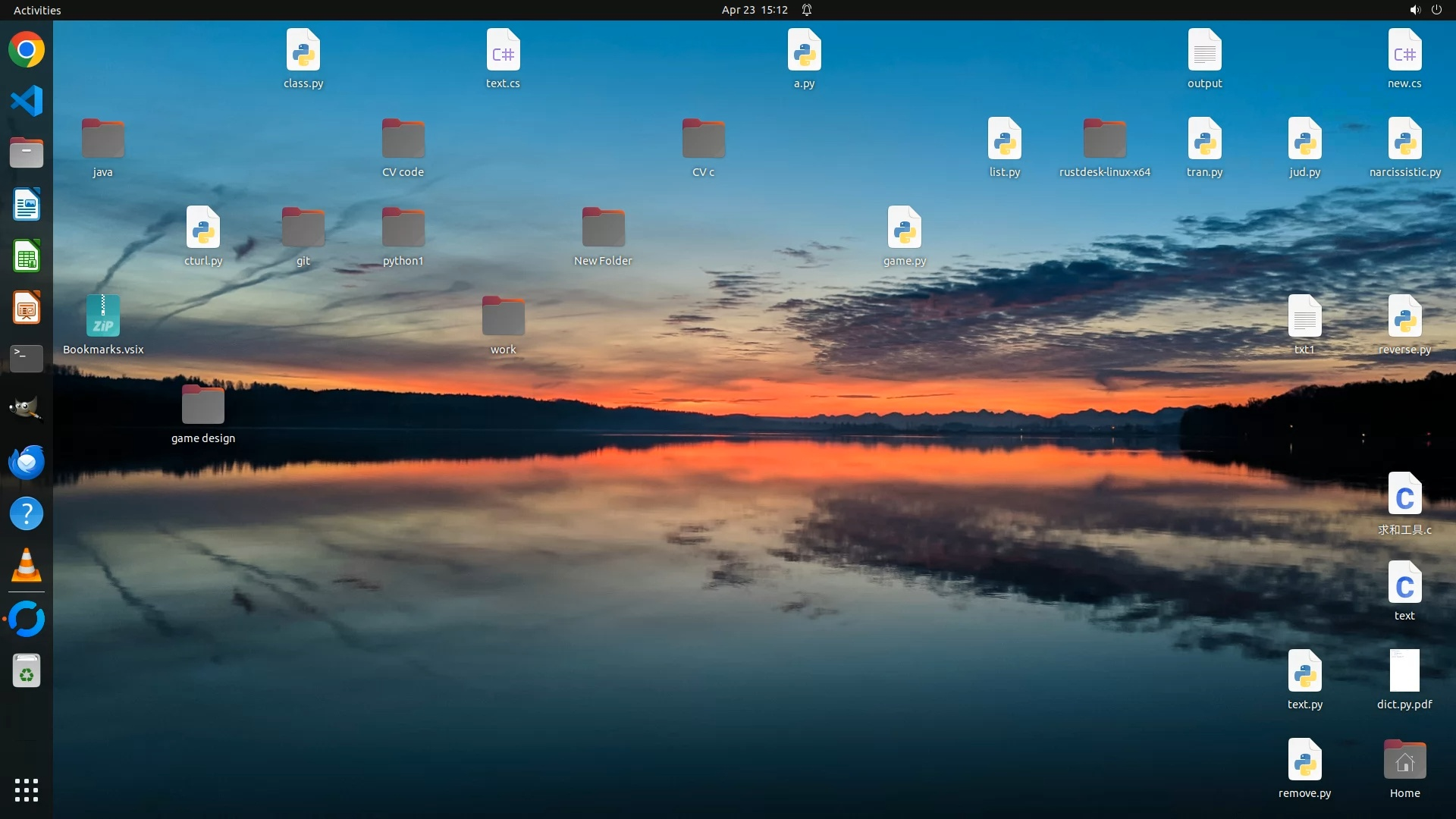This screenshot has width=1456, height=819.
Task: Select the rustdesk-linux-x64 folder
Action: coord(1104,139)
